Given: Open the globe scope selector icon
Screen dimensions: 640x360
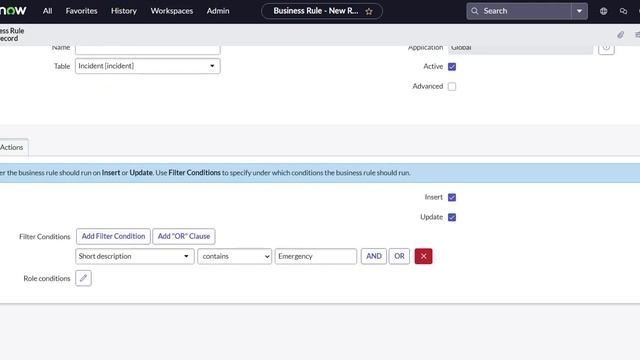Looking at the screenshot, I should (603, 11).
